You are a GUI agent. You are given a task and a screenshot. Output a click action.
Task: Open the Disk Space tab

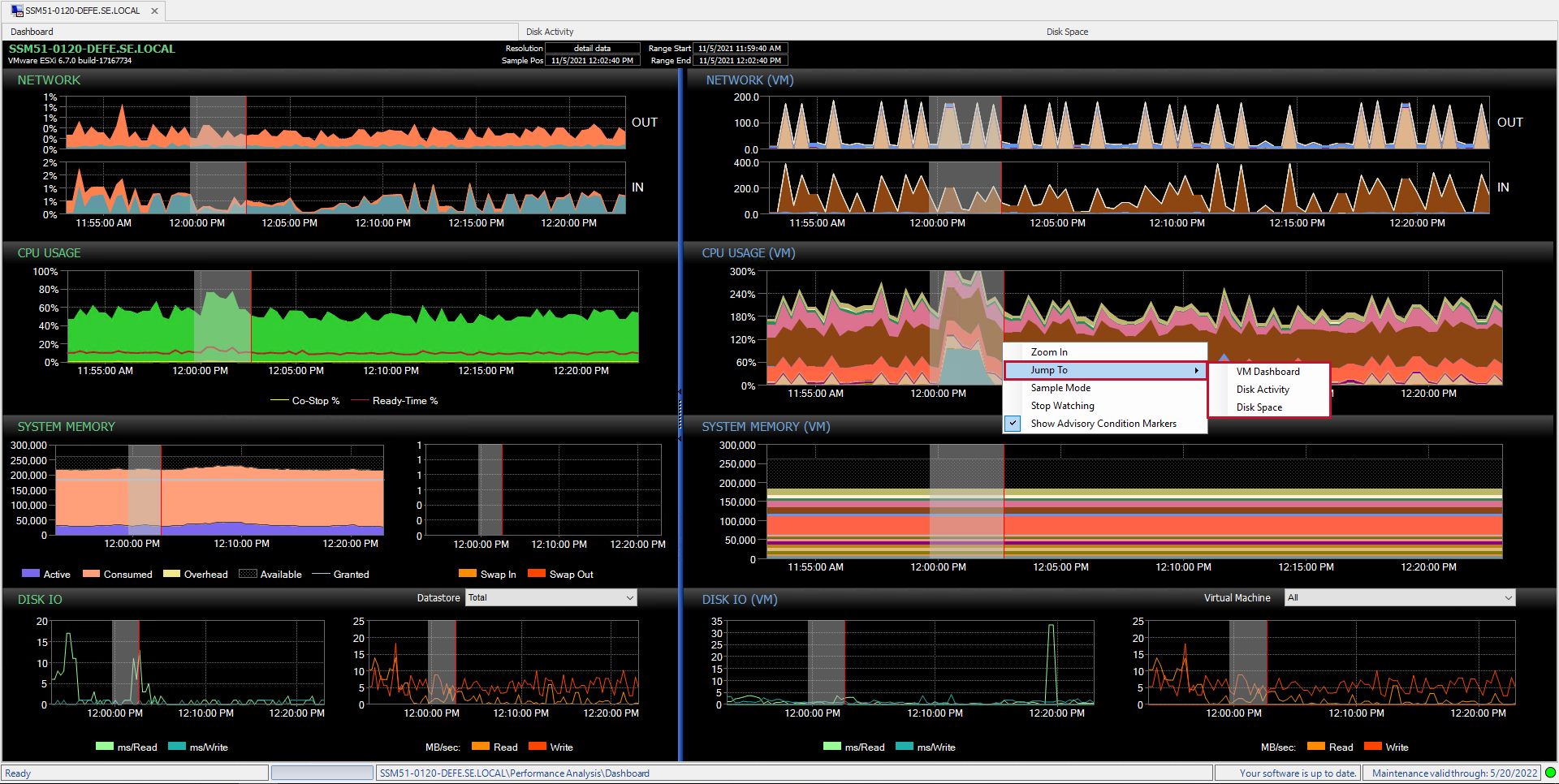1067,32
